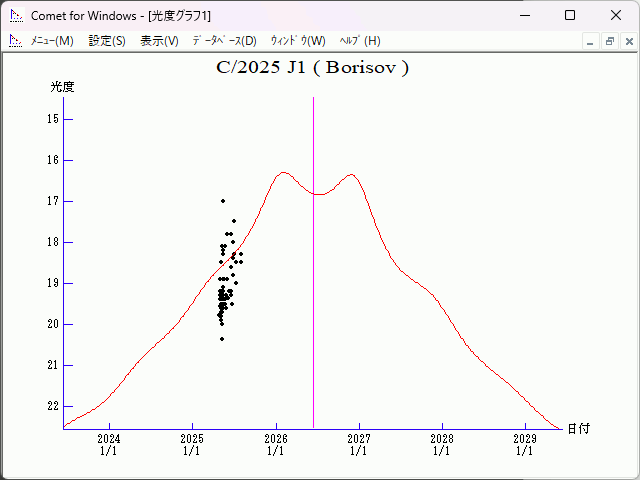Select the 2026 1/1 date axis label
Viewport: 640px width, 480px height.
275,444
